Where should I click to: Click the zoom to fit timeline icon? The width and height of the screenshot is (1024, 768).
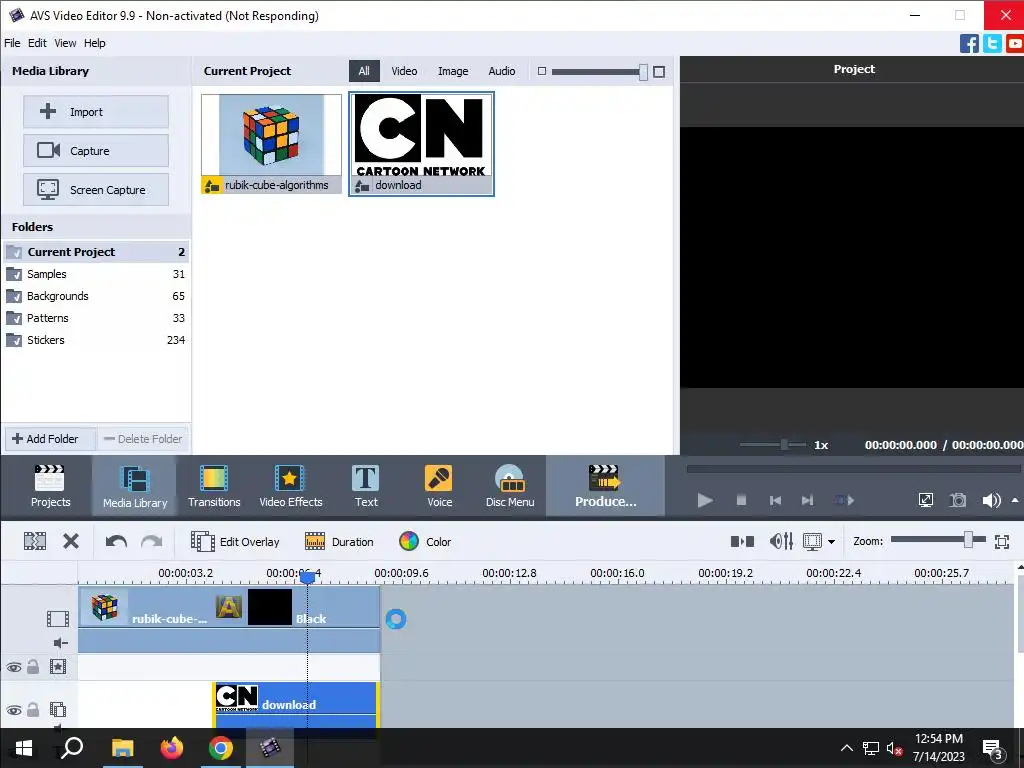click(1002, 541)
